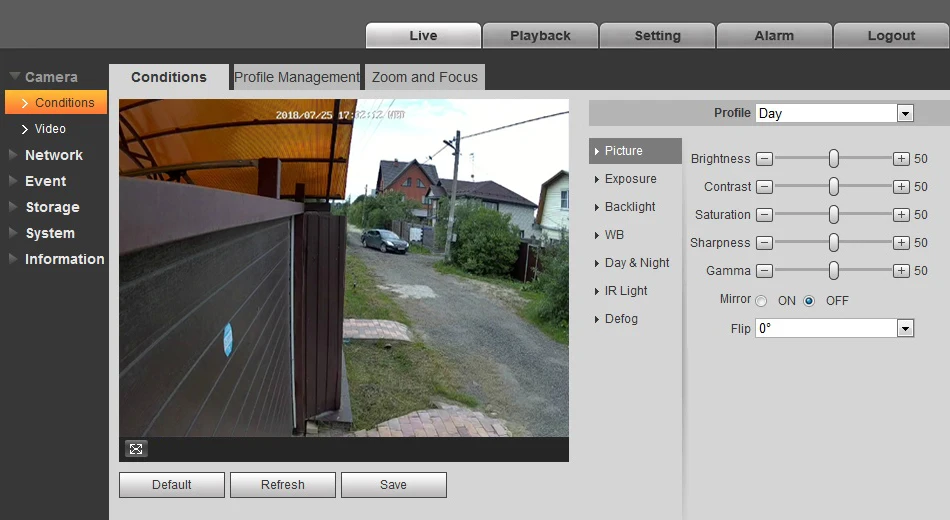
Task: Click the Refresh button
Action: click(283, 485)
